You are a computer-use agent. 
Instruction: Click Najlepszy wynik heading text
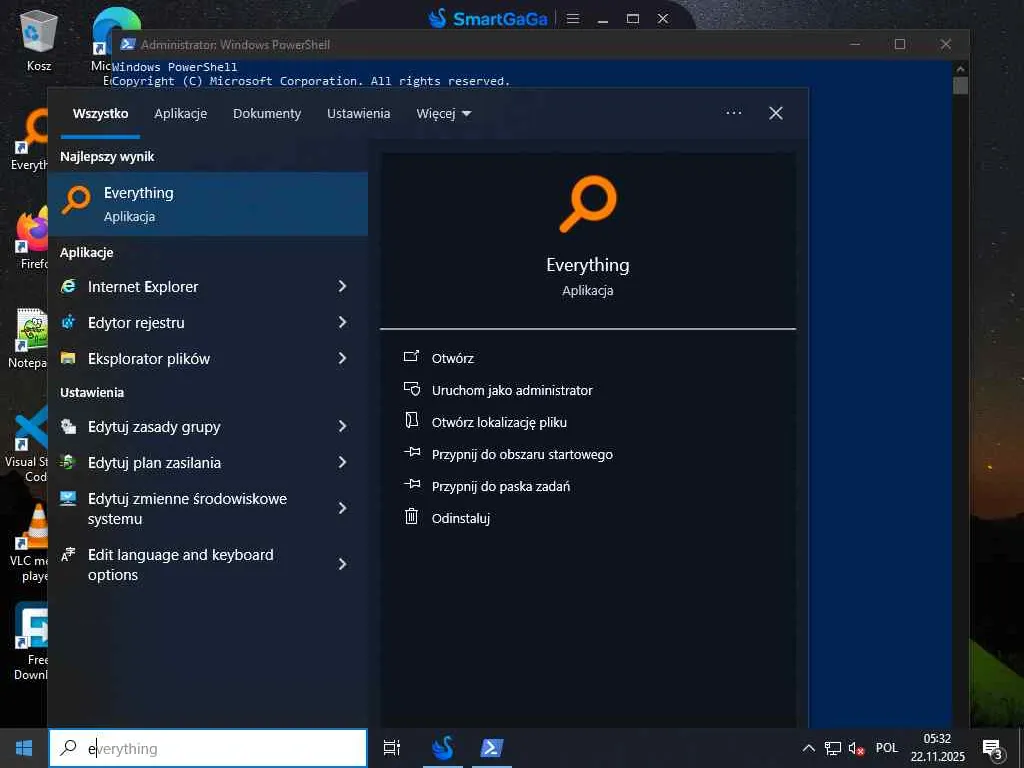(x=107, y=157)
